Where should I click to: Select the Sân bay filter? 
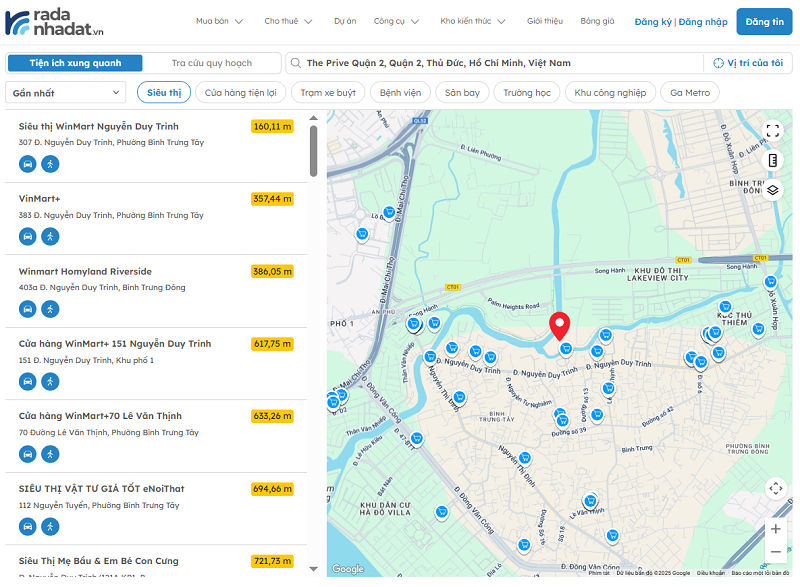pyautogui.click(x=462, y=93)
